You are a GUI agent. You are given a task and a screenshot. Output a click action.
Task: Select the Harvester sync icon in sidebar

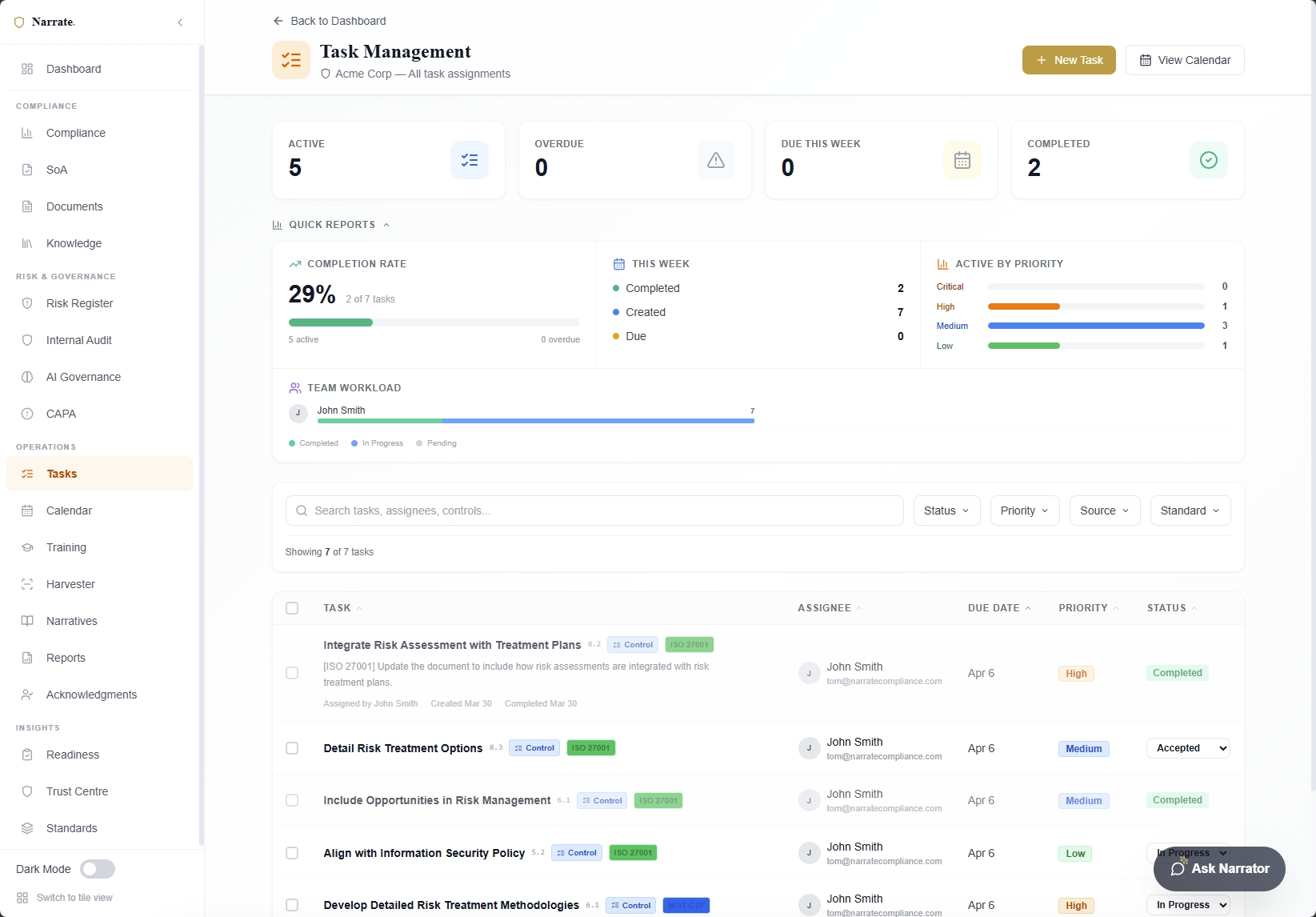pos(26,584)
